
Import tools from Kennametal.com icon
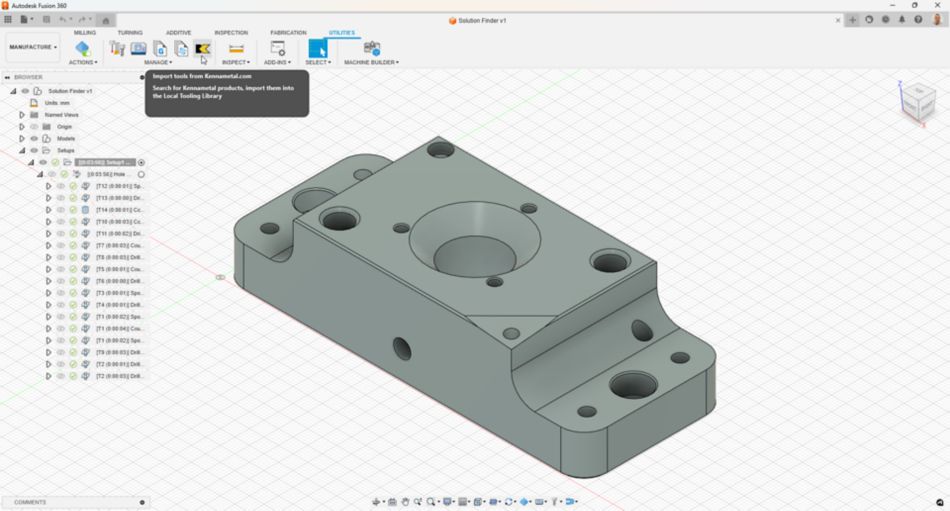tap(202, 48)
